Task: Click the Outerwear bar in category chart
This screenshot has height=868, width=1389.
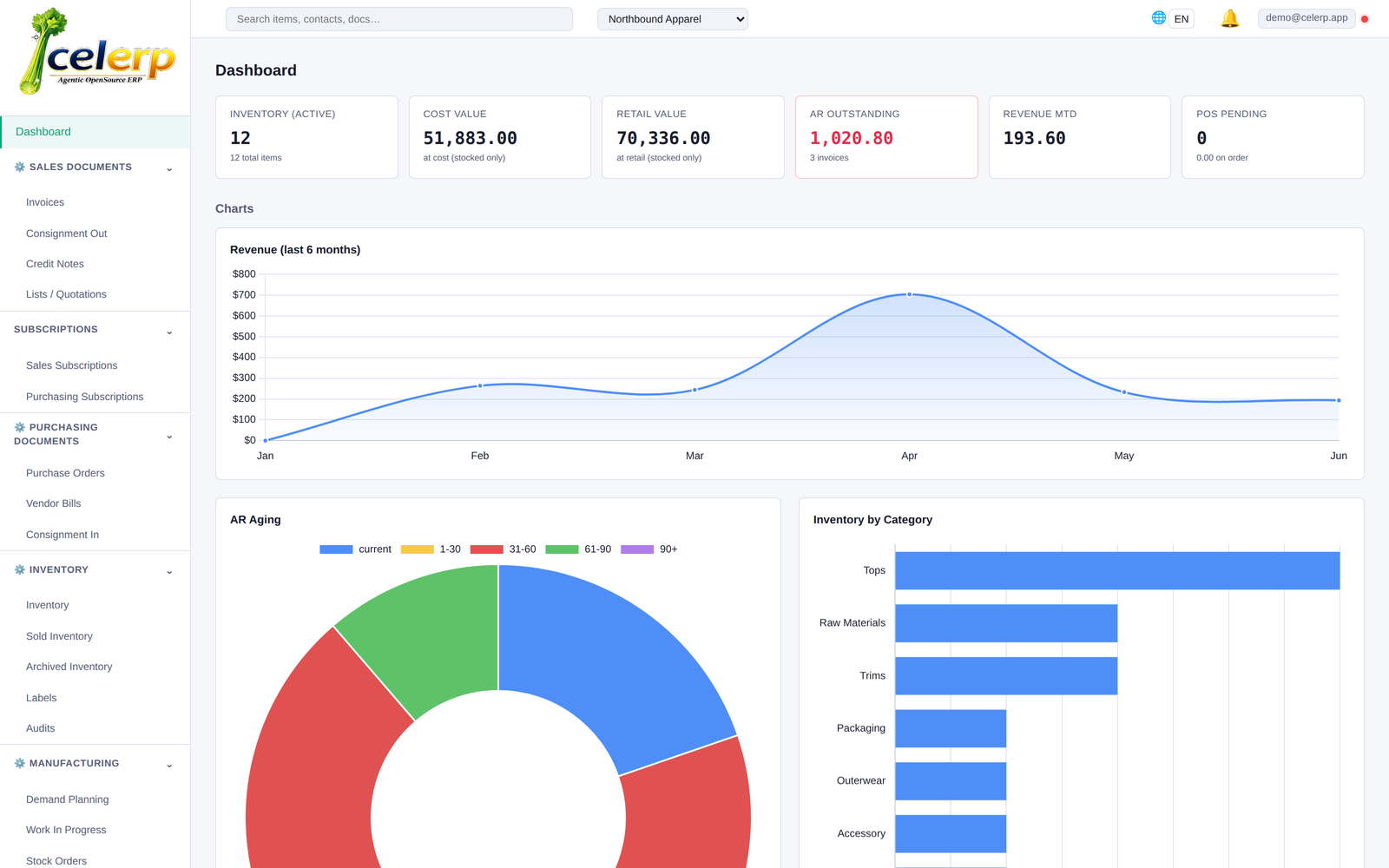Action: coord(951,781)
